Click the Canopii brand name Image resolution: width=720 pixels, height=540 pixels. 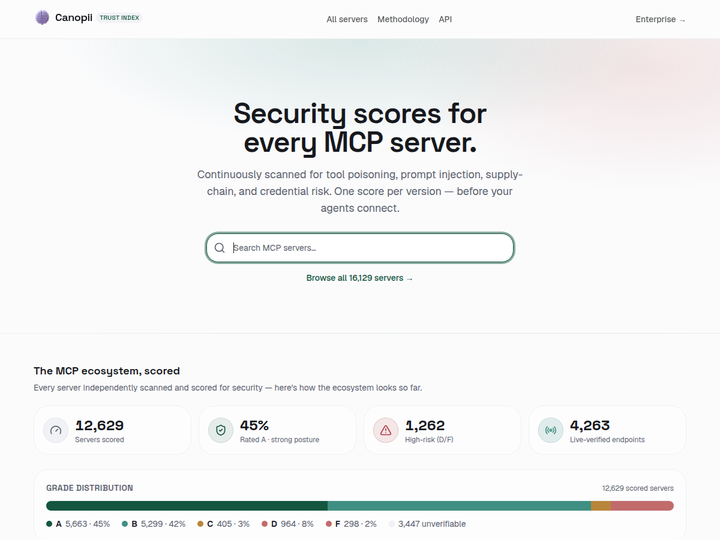73,17
